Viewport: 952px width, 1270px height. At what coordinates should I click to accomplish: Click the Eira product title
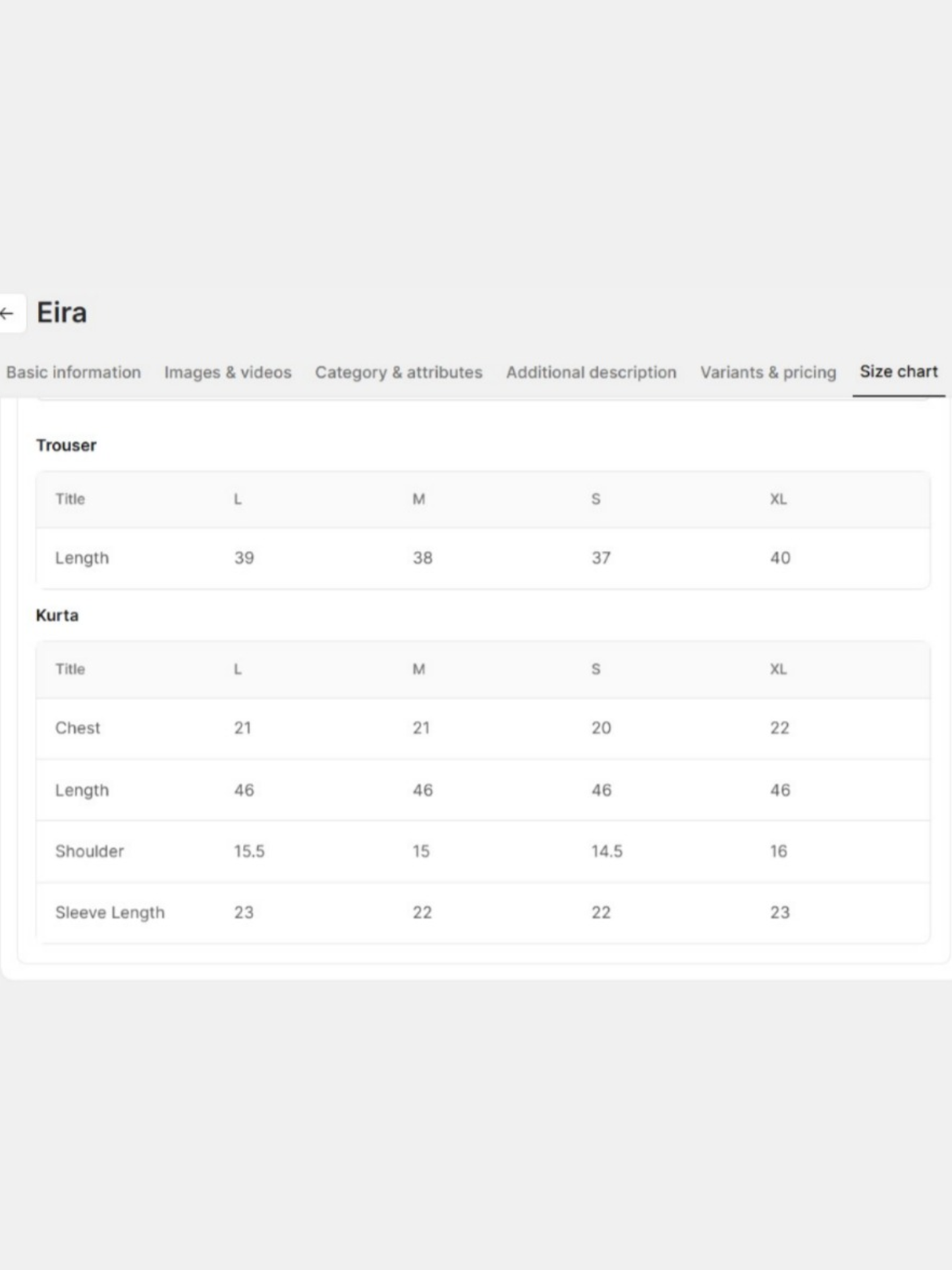[62, 312]
